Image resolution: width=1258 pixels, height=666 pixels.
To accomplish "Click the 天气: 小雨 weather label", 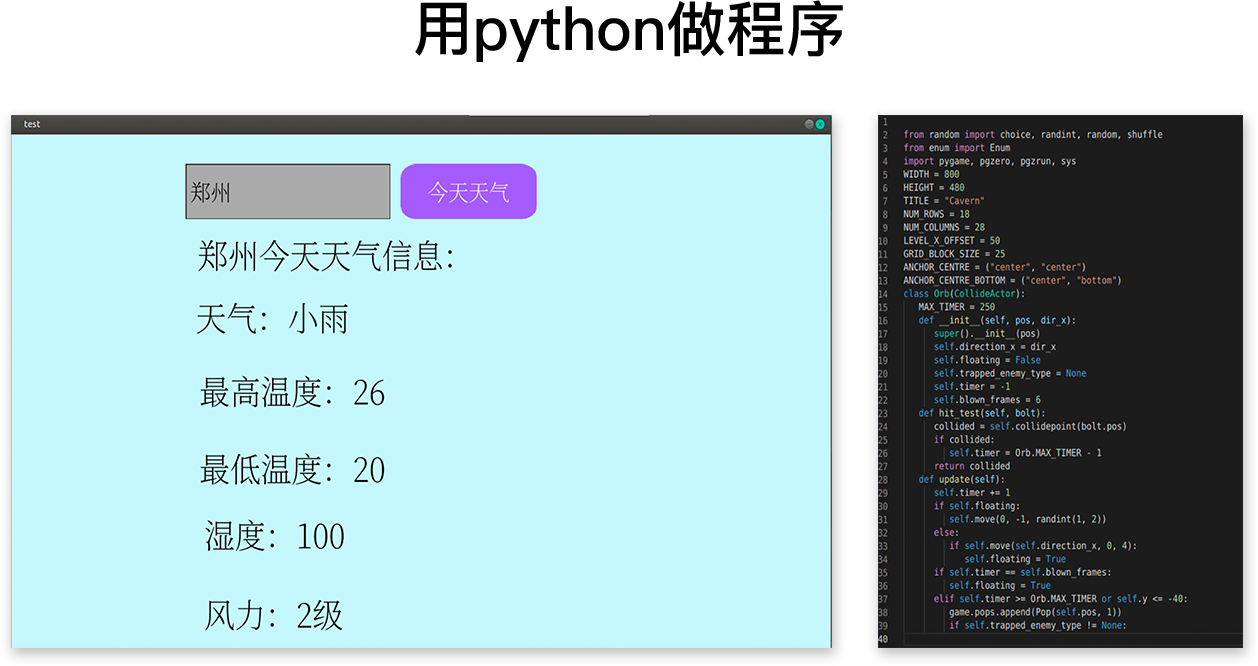I will pyautogui.click(x=272, y=320).
